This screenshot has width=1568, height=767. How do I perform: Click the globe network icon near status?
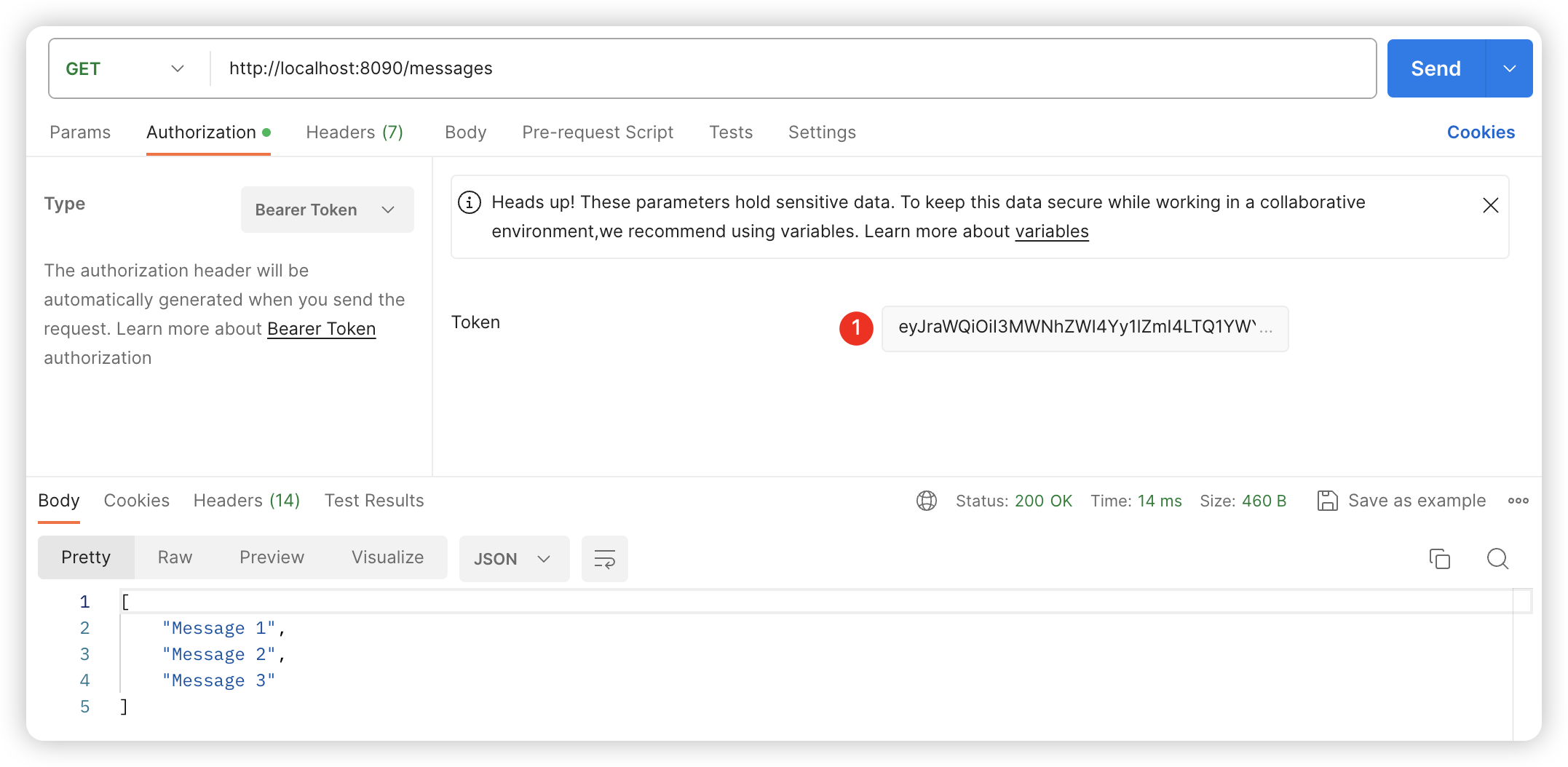926,501
